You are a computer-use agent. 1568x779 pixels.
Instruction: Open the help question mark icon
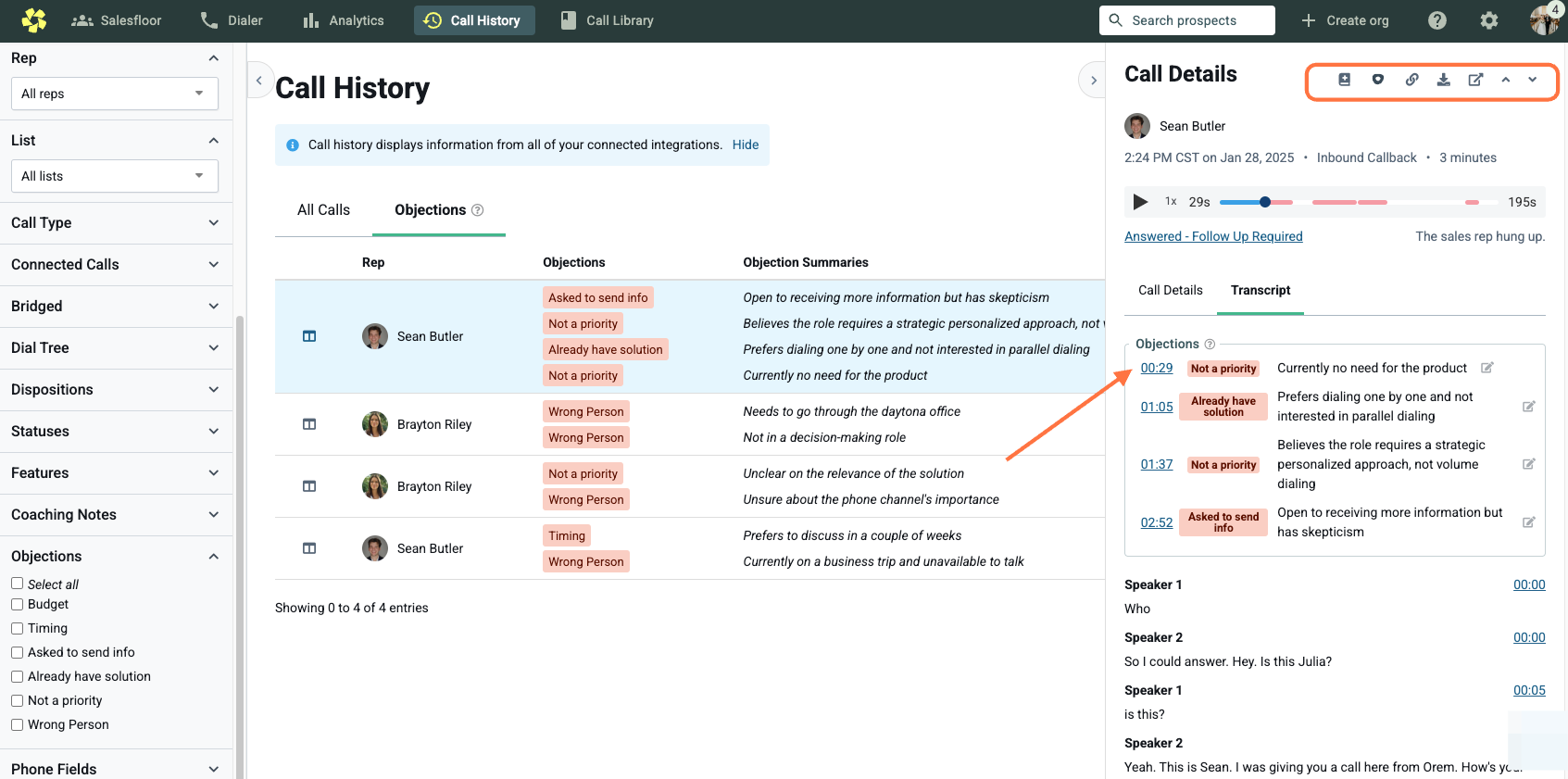pyautogui.click(x=1436, y=20)
